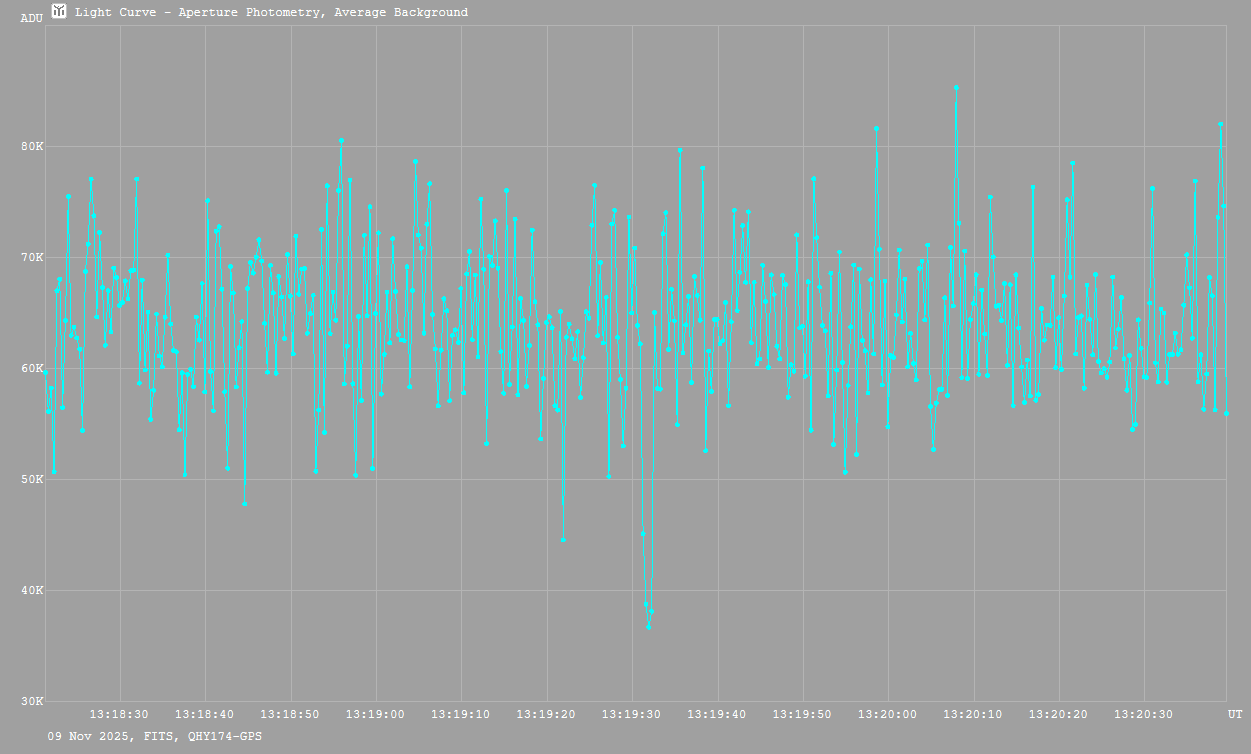Select the 13:20:00 time axis label
Viewport: 1251px width, 754px height.
click(x=888, y=714)
